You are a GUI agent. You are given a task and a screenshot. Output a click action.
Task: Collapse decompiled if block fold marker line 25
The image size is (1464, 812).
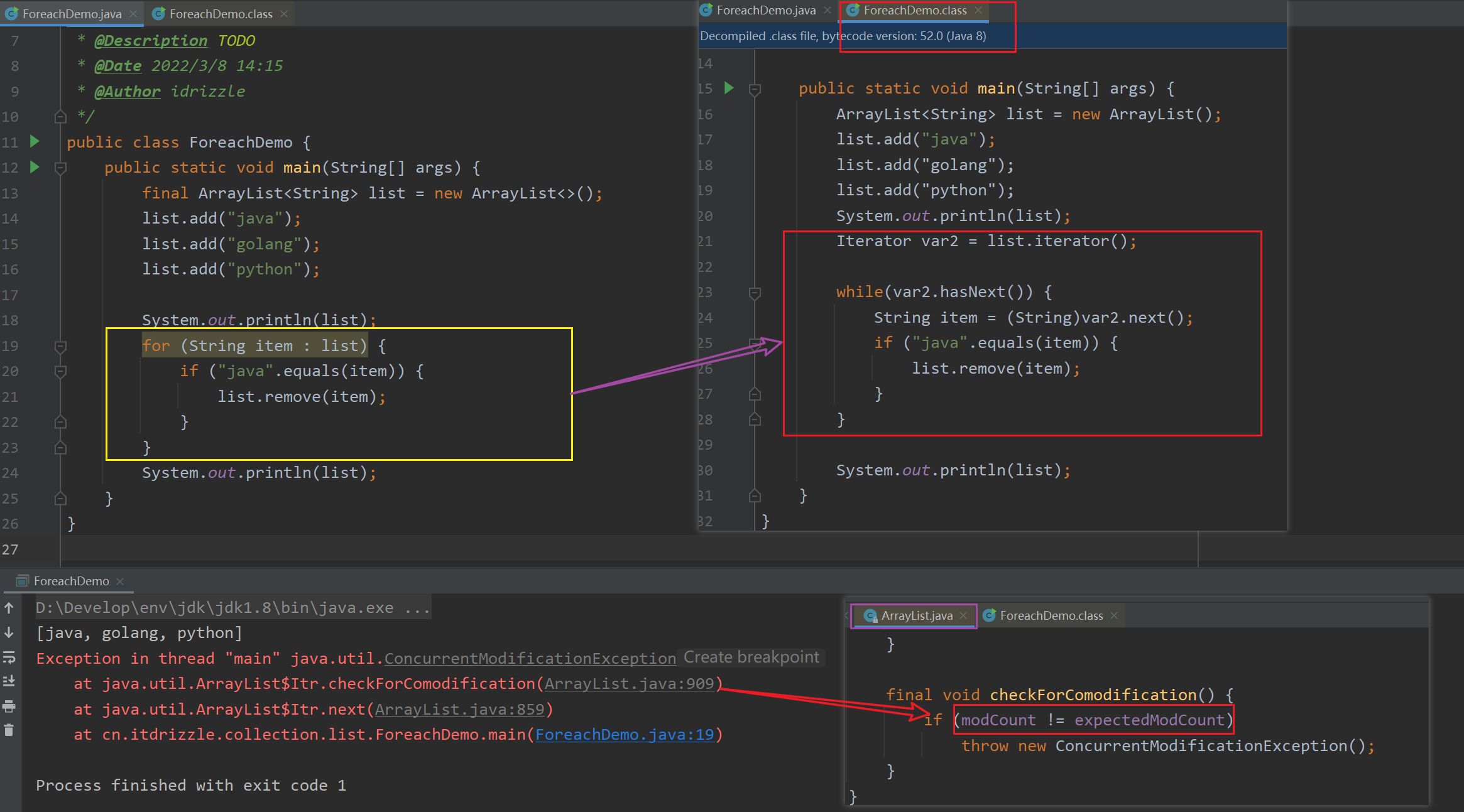click(x=755, y=344)
